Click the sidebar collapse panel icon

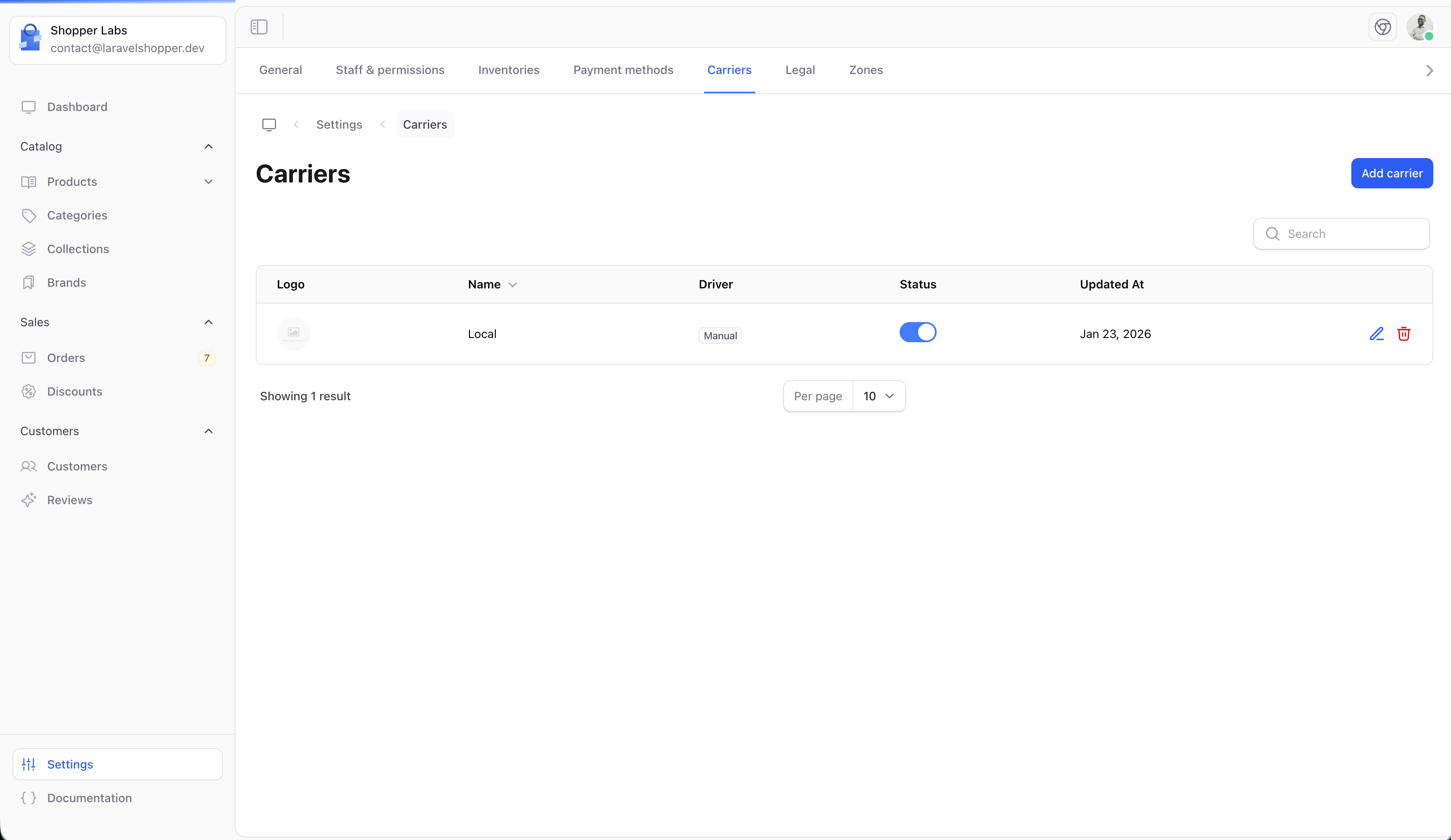coord(259,27)
